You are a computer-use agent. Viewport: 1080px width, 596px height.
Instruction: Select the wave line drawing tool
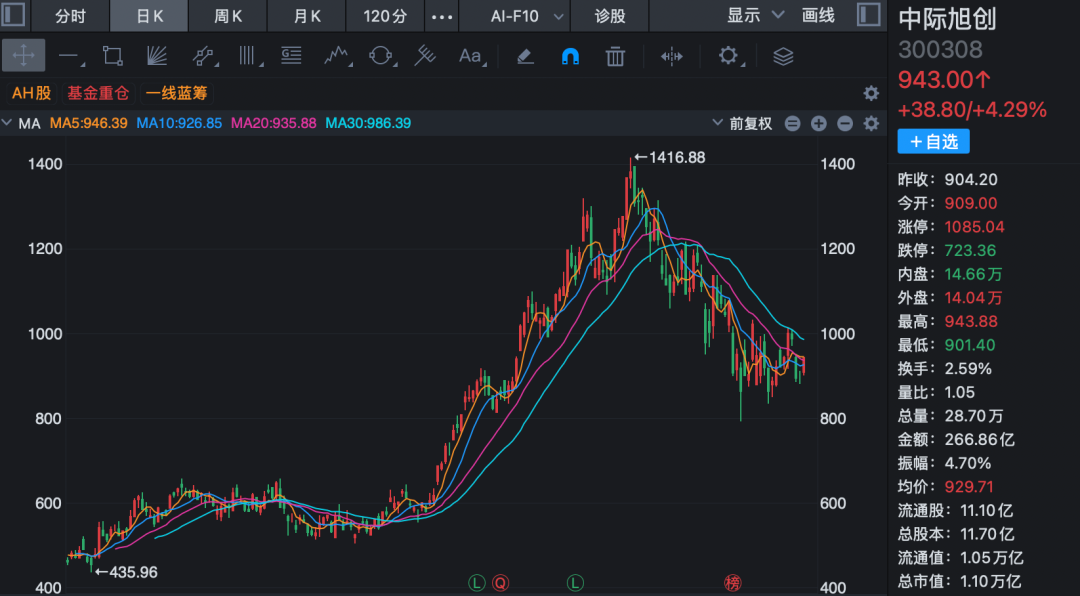click(336, 56)
